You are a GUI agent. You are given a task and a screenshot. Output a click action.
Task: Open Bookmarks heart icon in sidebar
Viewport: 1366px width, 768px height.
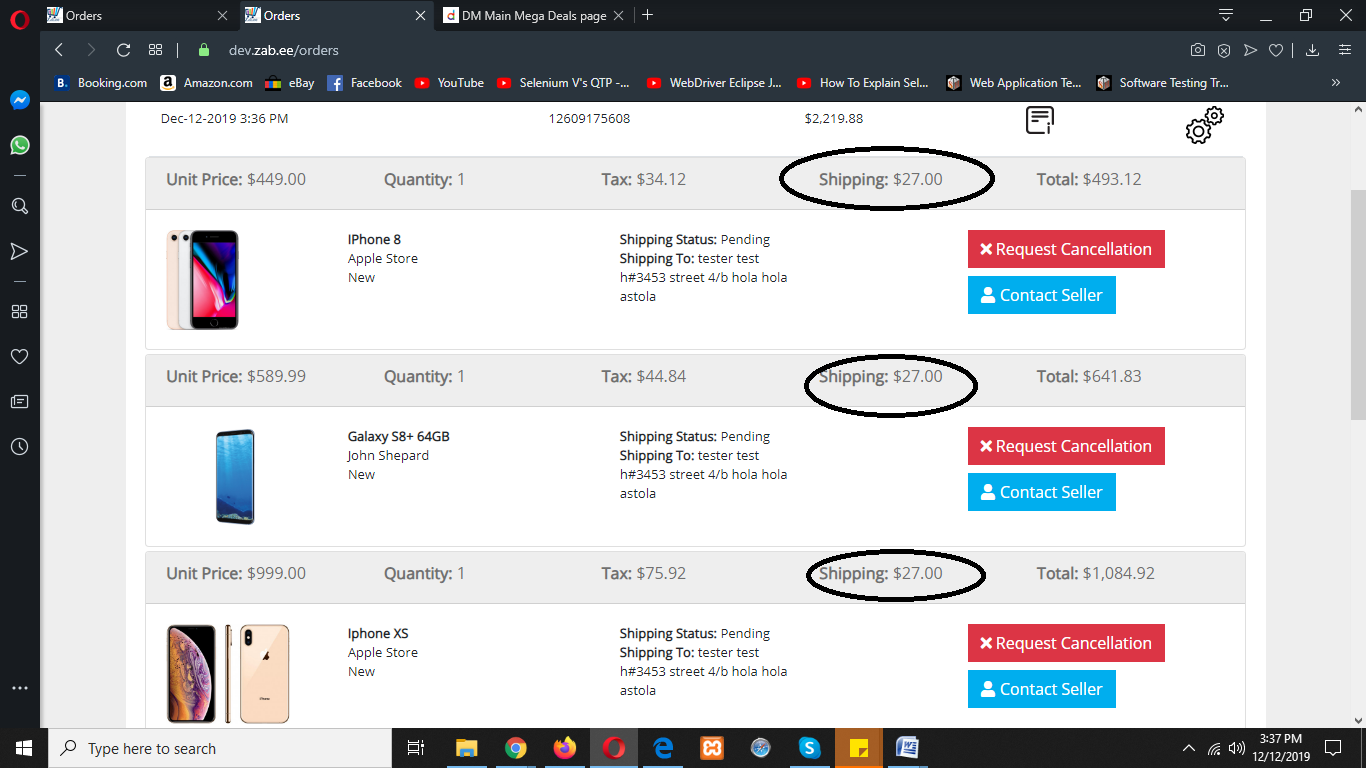click(x=19, y=356)
